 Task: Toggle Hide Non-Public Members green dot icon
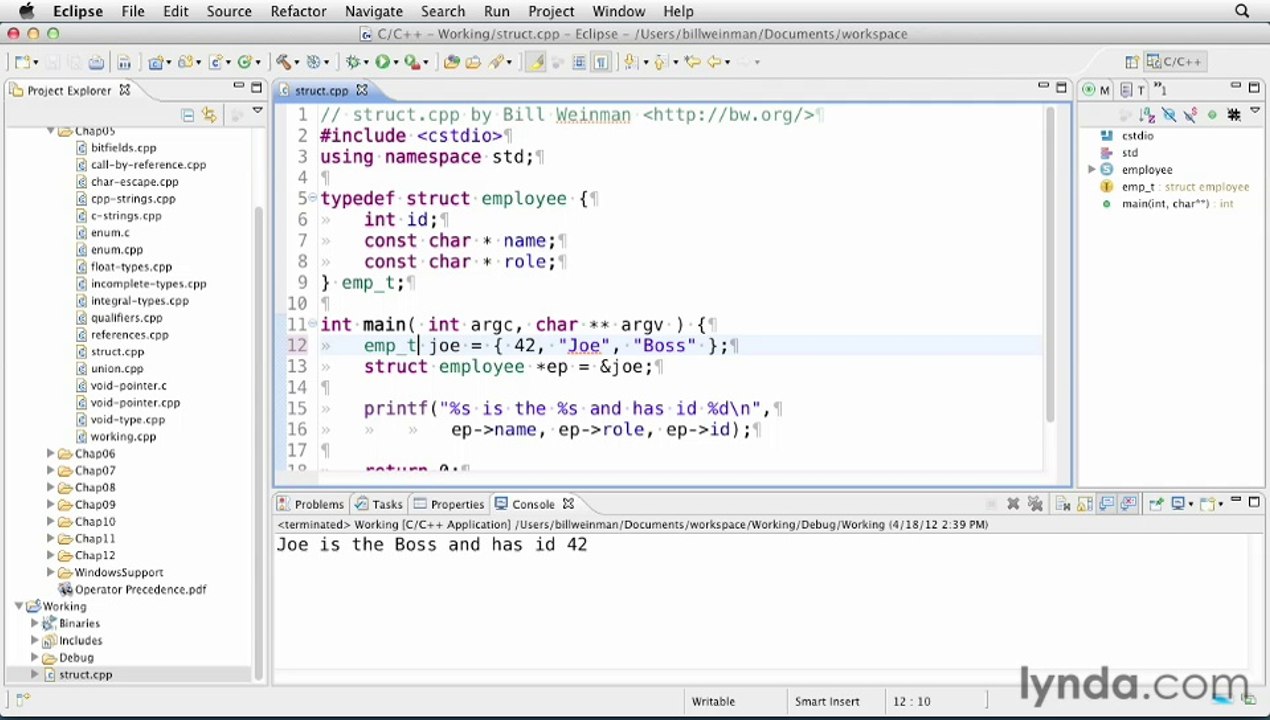click(x=1212, y=115)
